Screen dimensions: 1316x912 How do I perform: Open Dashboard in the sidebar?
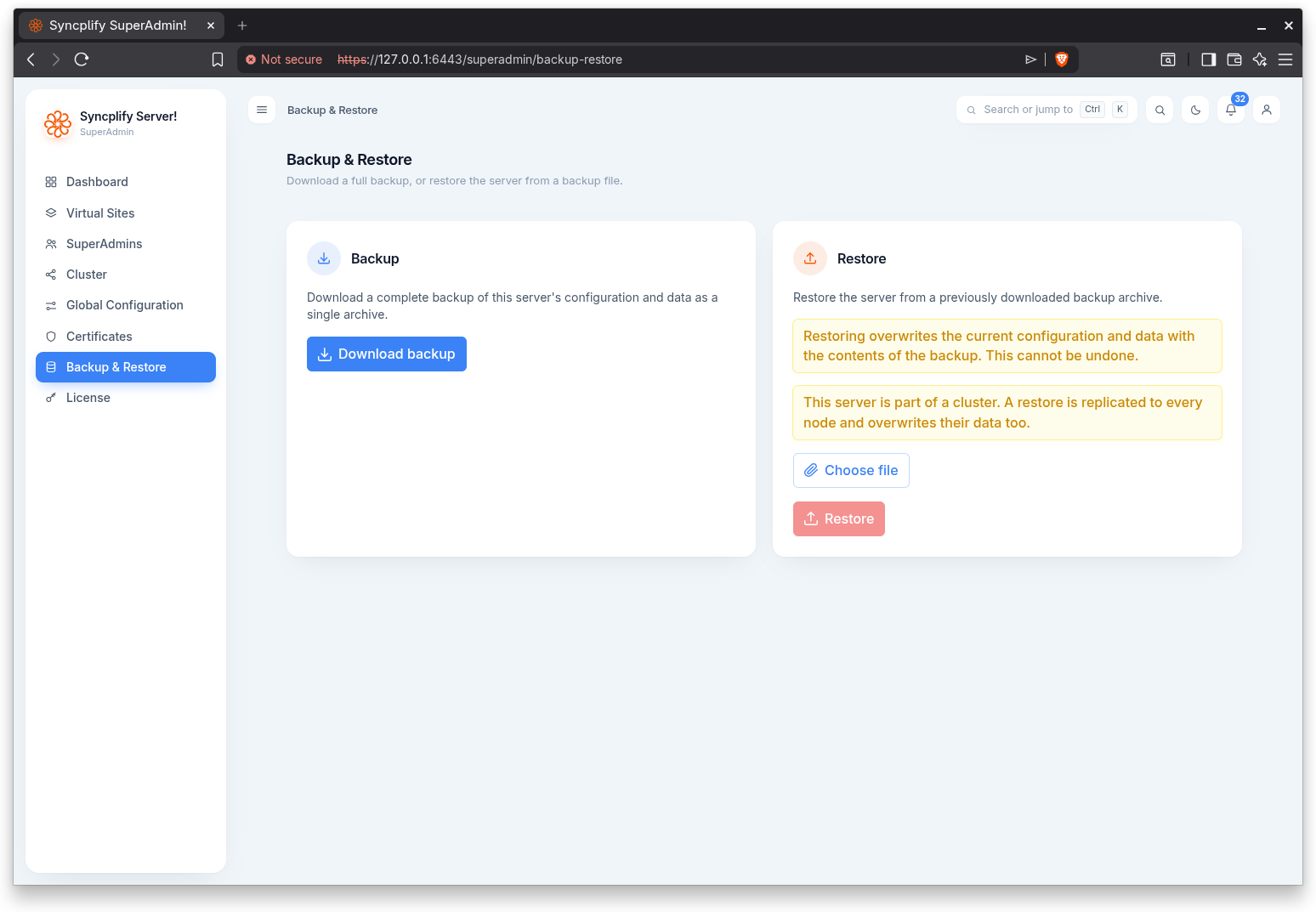tap(126, 182)
